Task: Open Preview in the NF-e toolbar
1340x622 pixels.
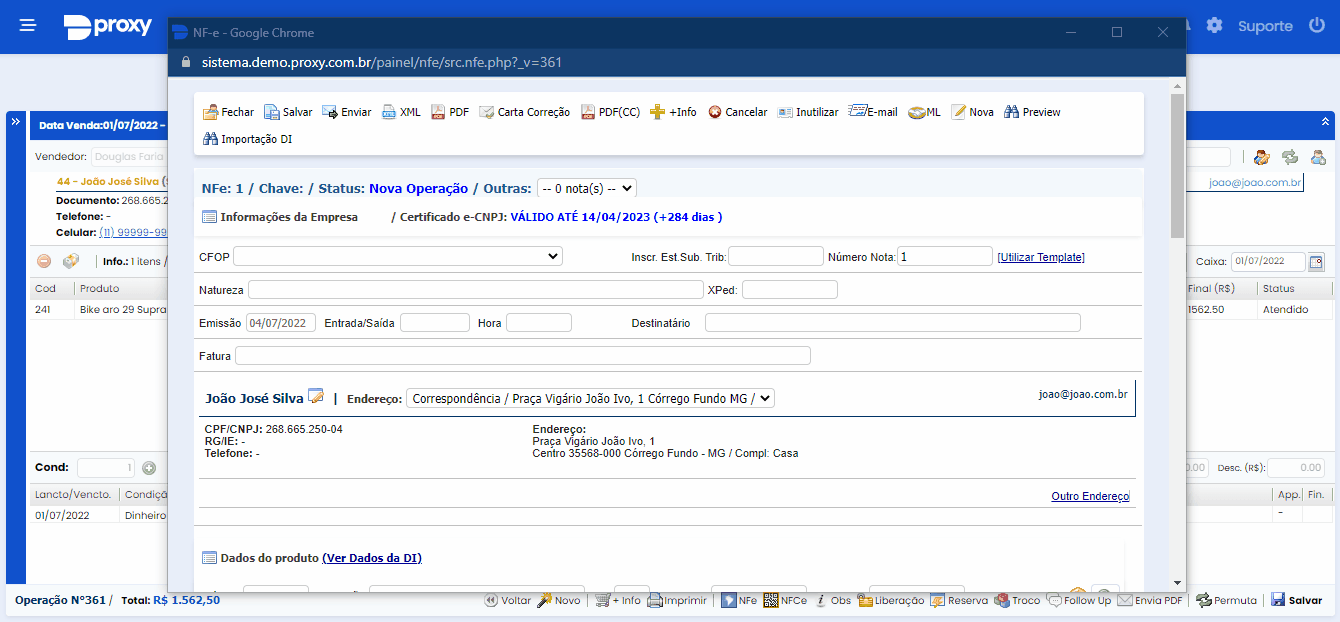Action: point(1032,112)
